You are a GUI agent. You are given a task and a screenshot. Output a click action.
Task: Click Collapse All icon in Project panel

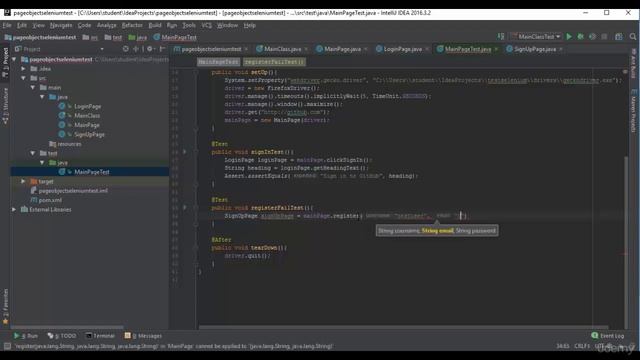[x=136, y=49]
